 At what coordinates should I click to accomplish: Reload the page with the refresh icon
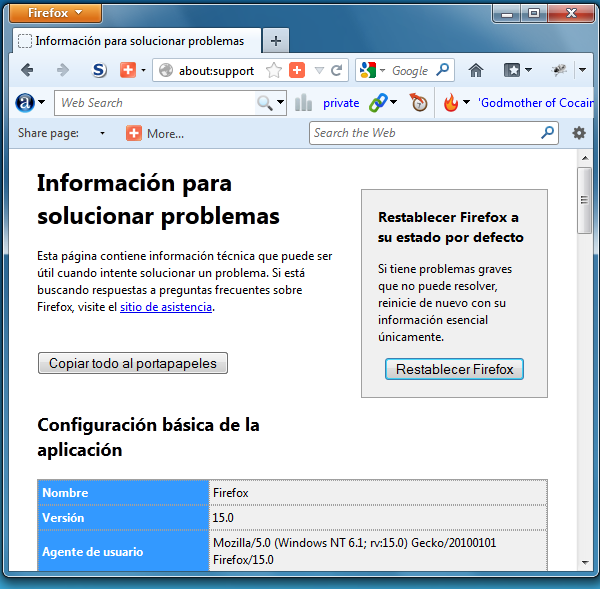coord(336,70)
